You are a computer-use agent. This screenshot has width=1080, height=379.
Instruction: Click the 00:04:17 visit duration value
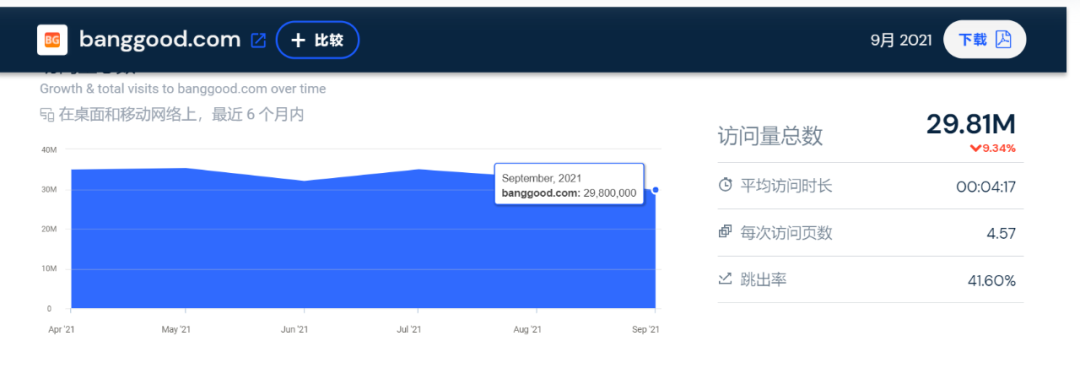(x=986, y=186)
